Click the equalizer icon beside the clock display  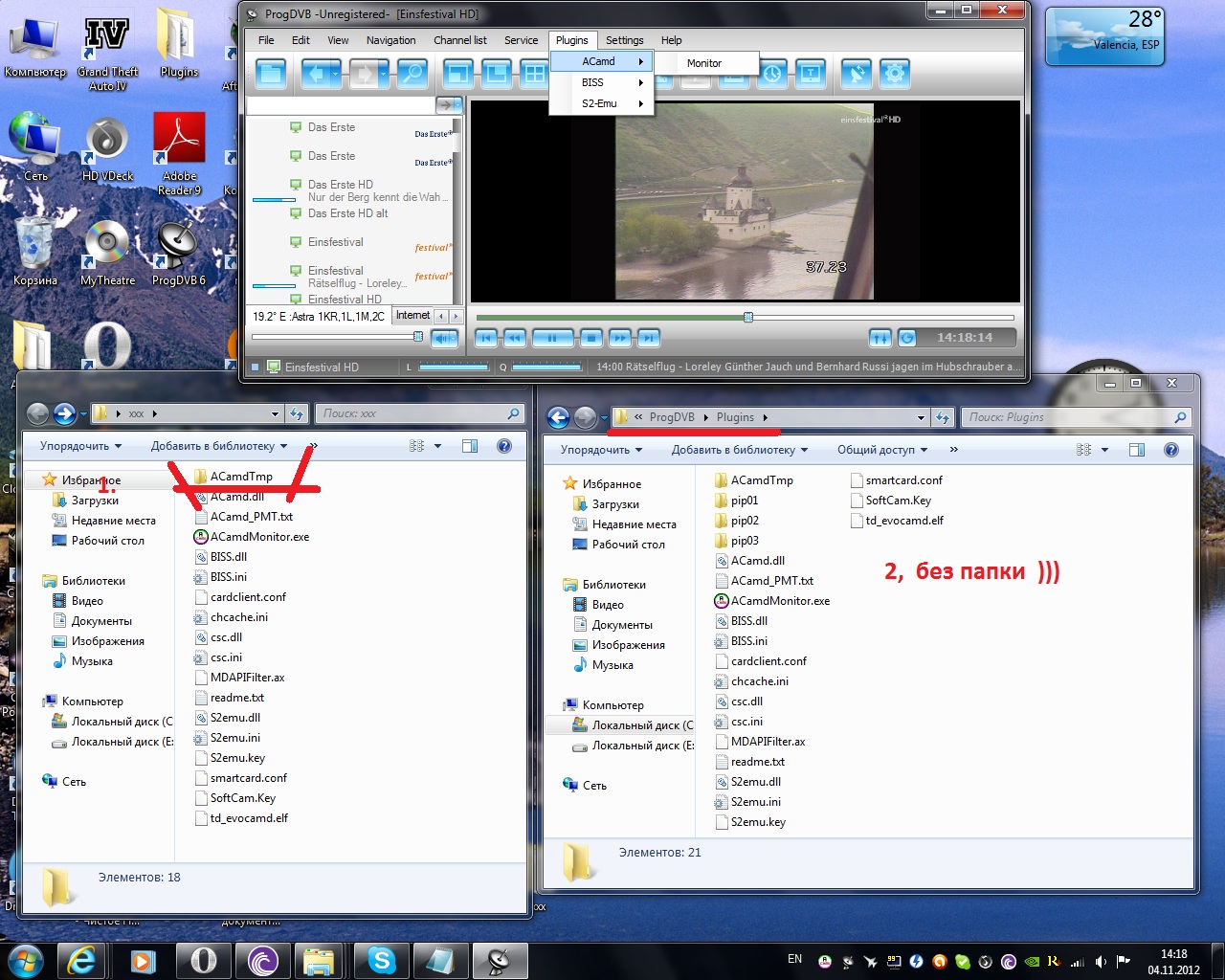[880, 338]
